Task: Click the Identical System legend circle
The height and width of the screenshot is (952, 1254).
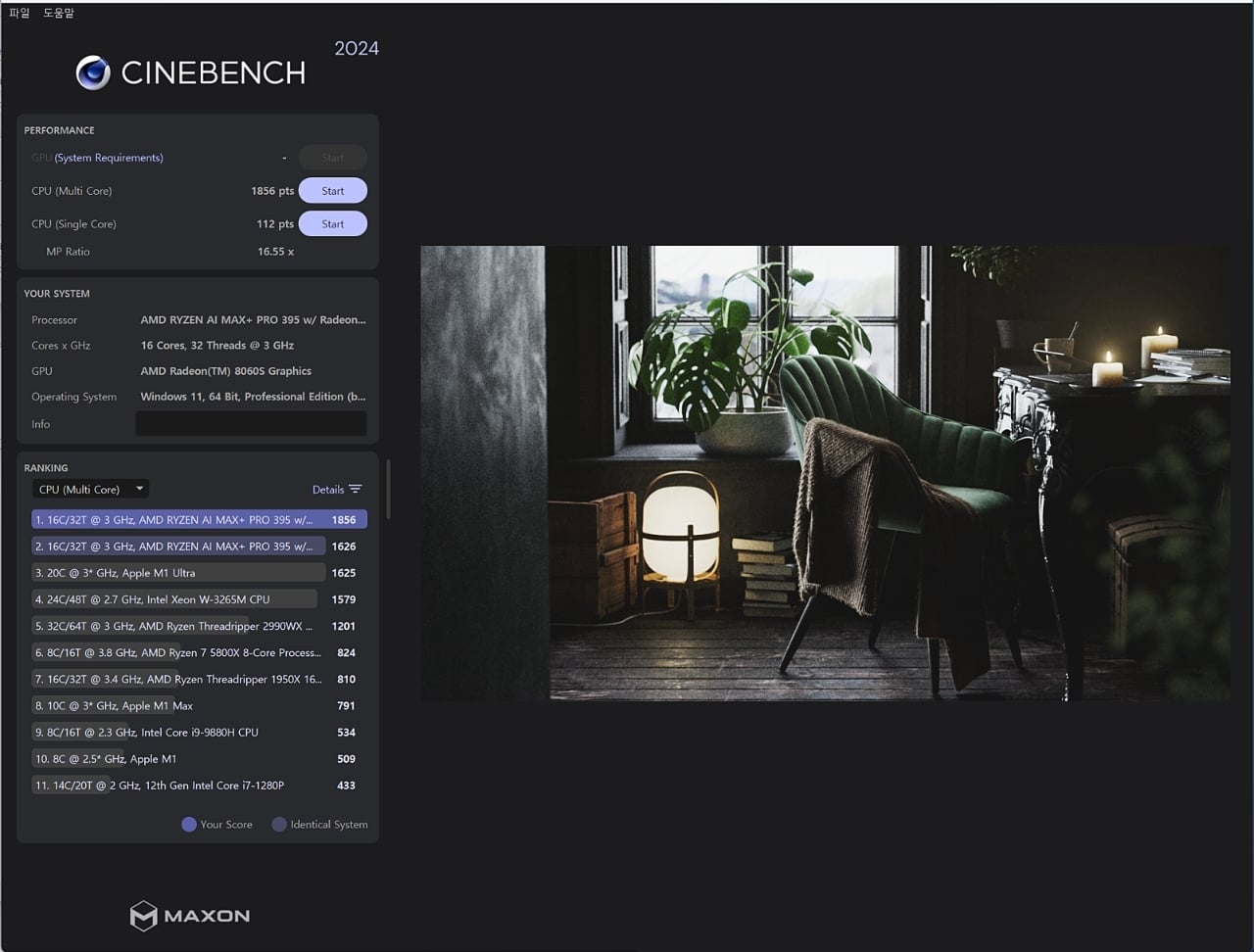Action: 279,825
